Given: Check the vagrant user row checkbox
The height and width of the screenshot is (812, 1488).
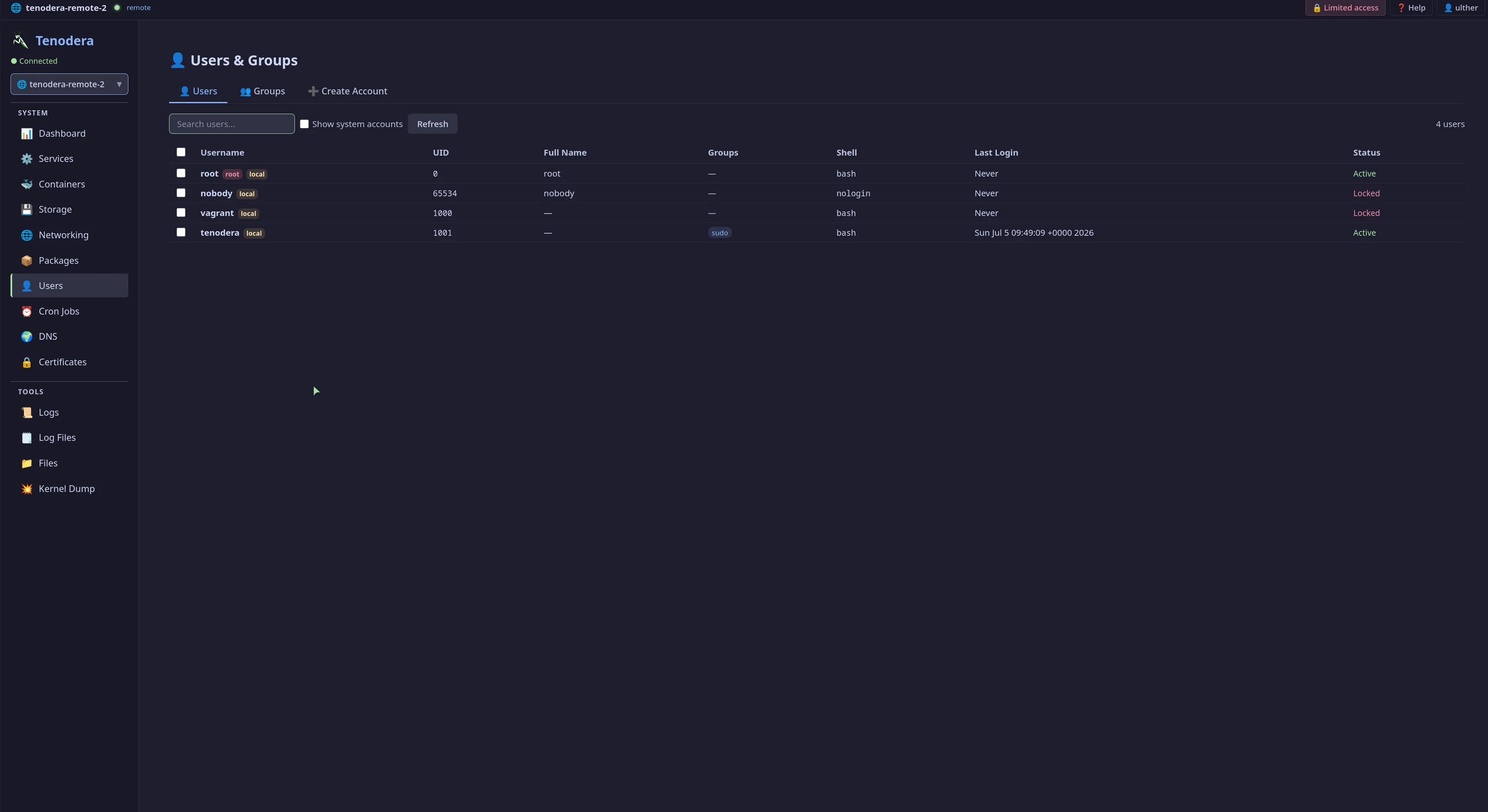Looking at the screenshot, I should tap(181, 212).
